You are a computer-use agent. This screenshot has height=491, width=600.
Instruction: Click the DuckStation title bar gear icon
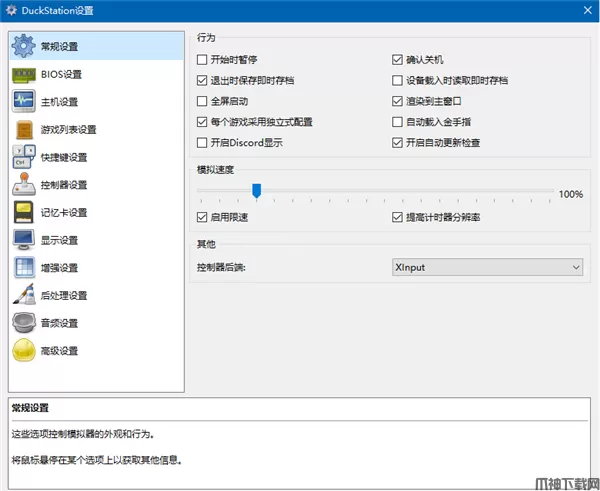pyautogui.click(x=11, y=10)
